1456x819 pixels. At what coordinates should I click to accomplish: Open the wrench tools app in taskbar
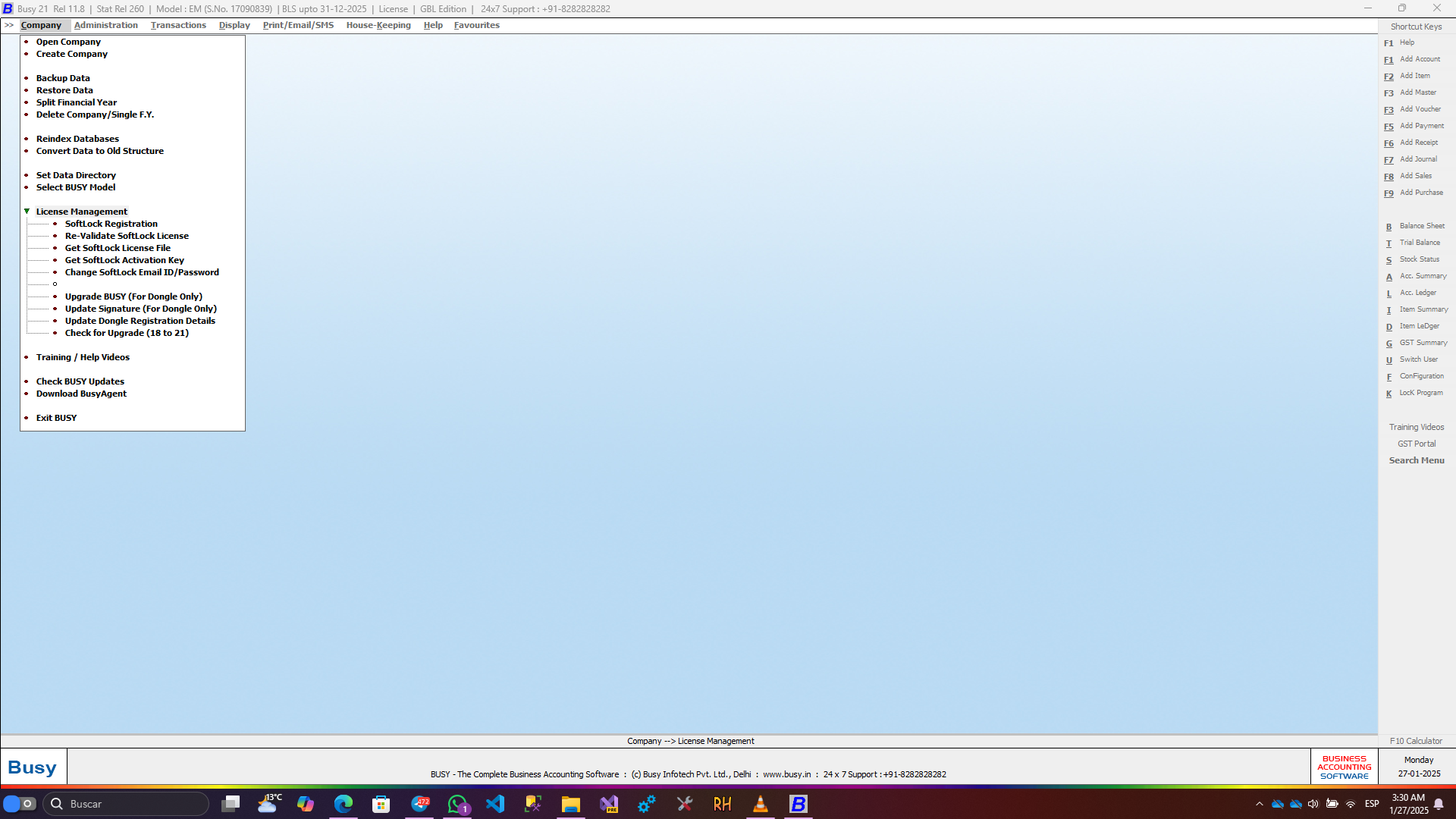click(685, 804)
